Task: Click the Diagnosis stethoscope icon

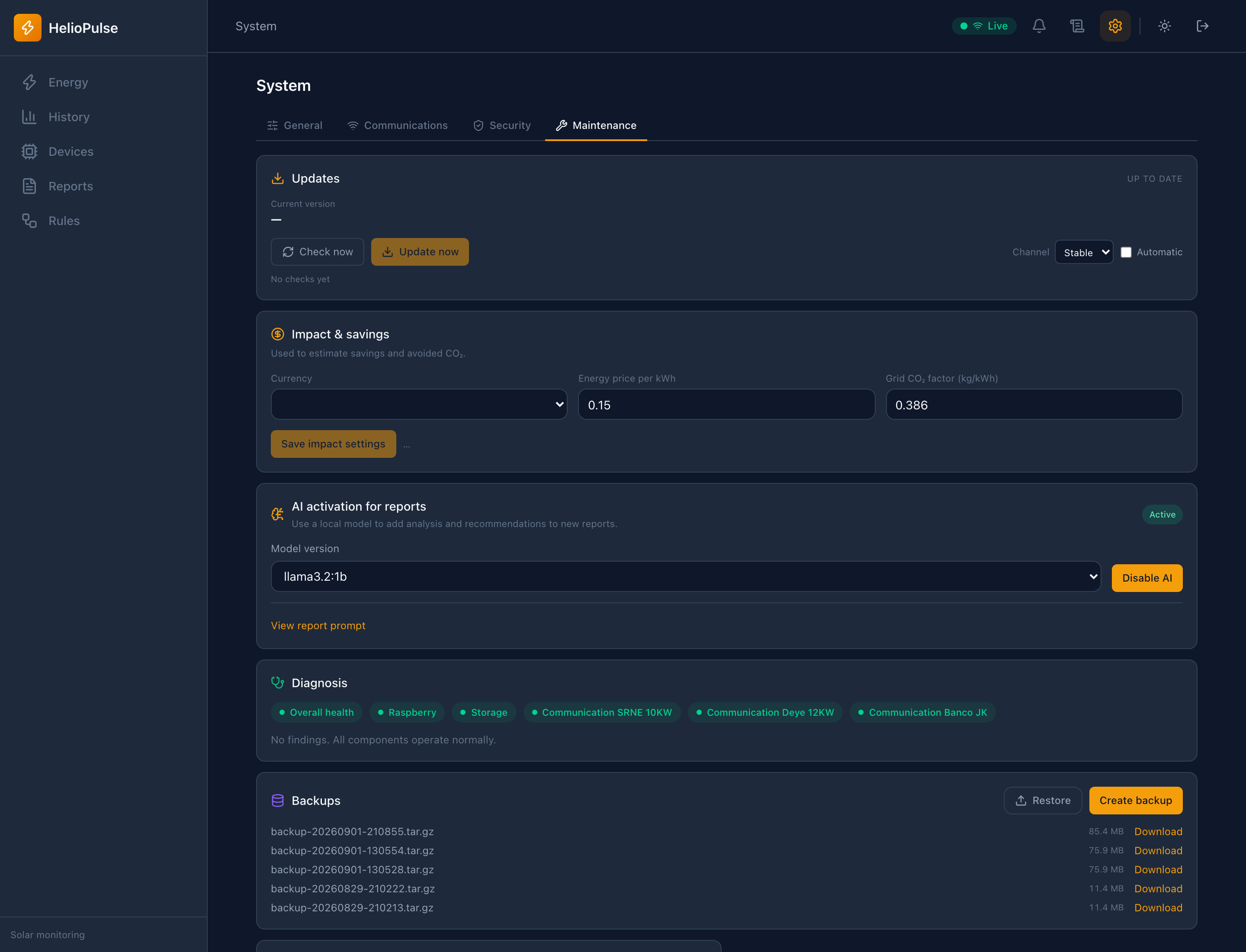Action: (x=278, y=683)
